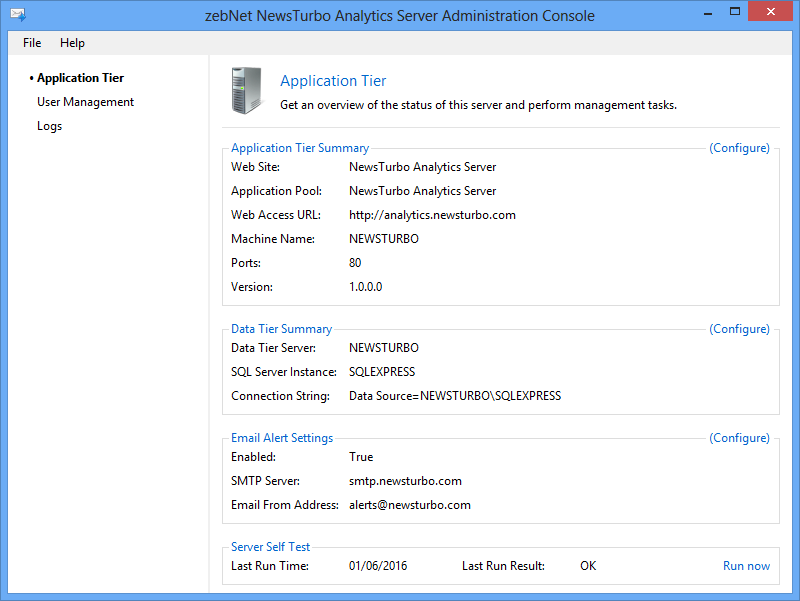This screenshot has width=800, height=601.
Task: Configure the Application Tier Summary settings
Action: [x=739, y=148]
